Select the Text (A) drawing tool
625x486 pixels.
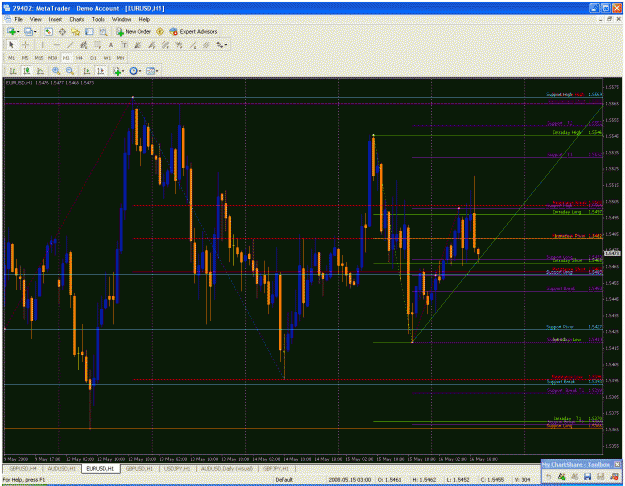click(x=111, y=45)
